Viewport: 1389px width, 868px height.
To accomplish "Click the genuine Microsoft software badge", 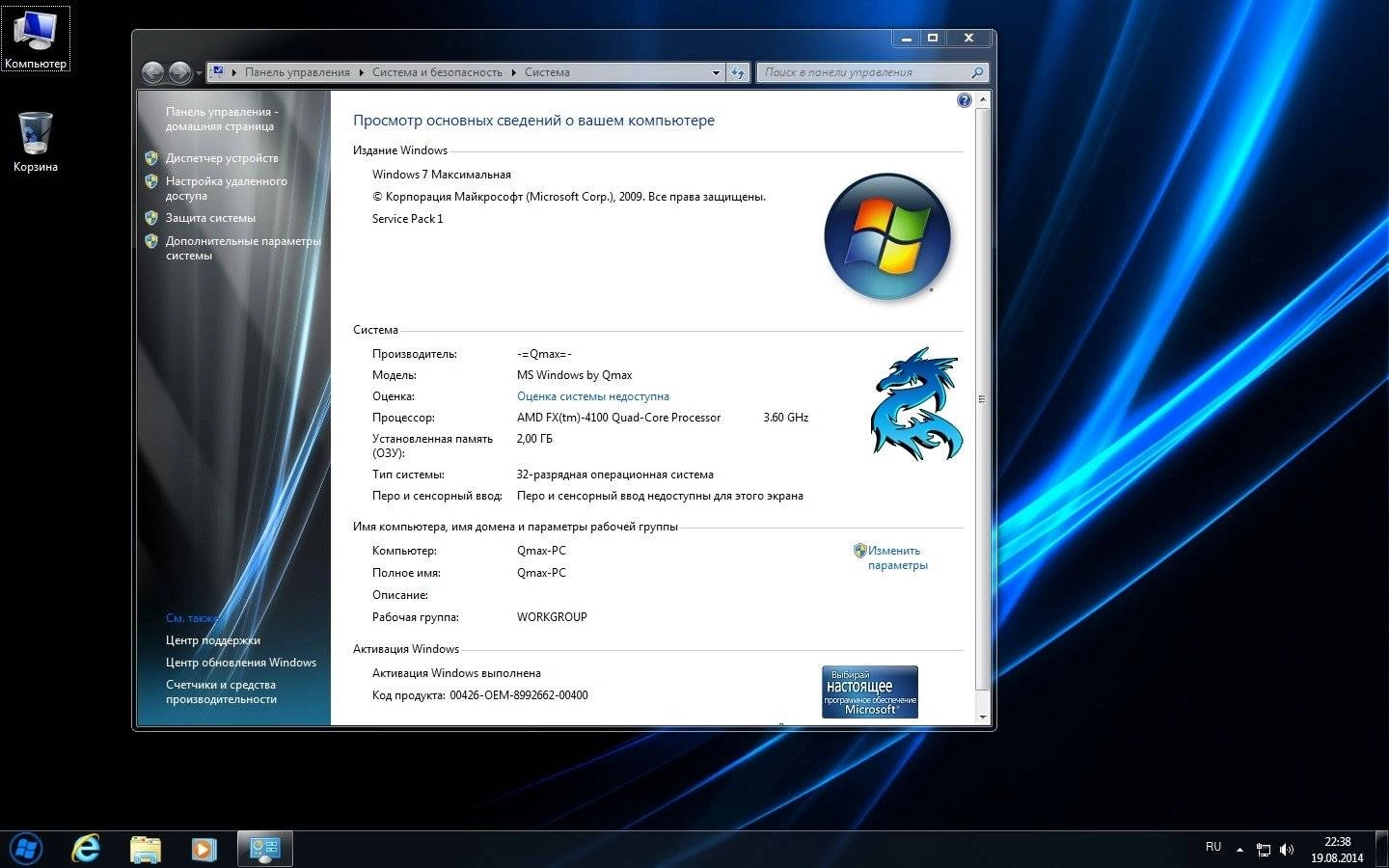I will point(870,692).
